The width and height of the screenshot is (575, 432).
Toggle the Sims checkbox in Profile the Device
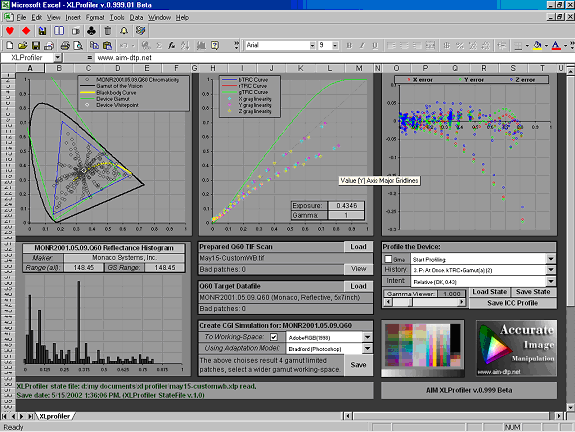pos(388,259)
